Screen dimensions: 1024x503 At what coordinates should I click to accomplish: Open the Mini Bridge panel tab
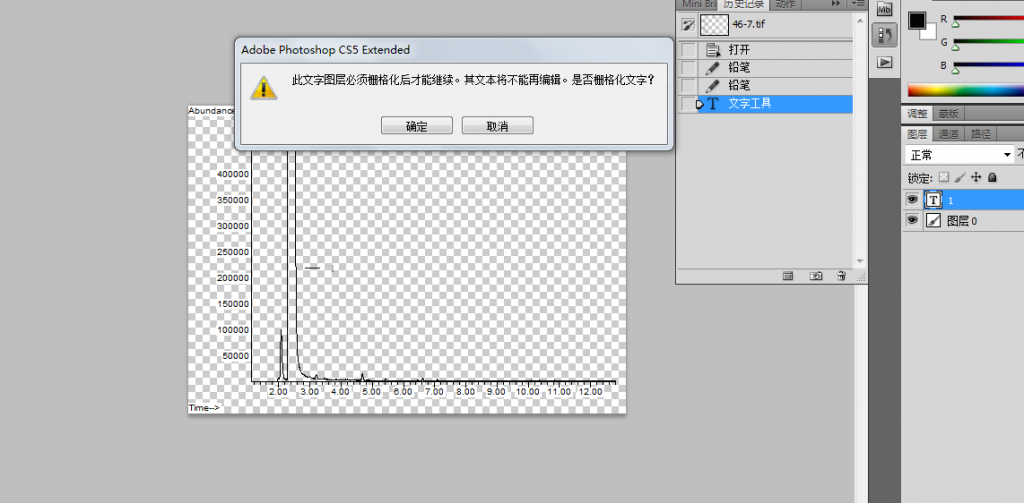click(698, 4)
